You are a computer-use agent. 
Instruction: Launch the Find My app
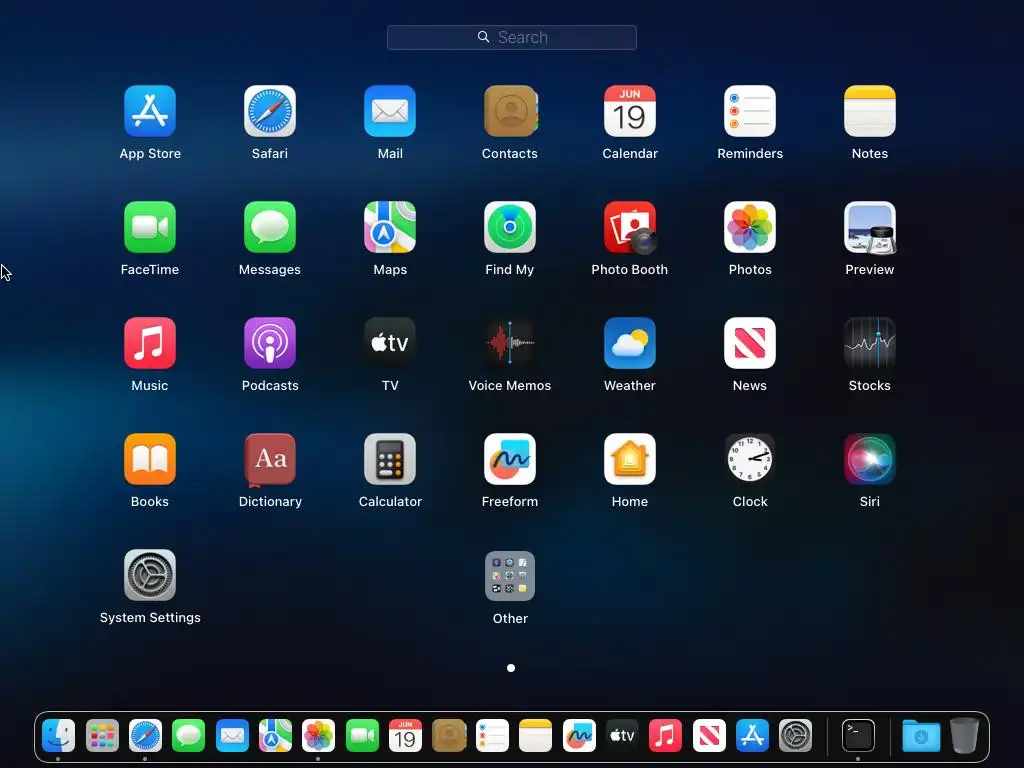click(x=510, y=227)
